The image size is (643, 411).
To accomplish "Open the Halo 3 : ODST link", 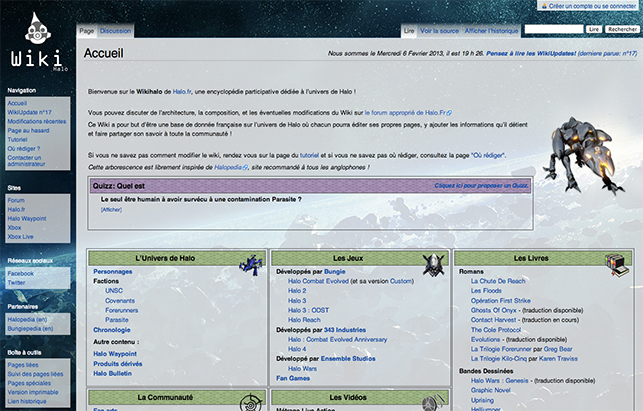I will click(308, 311).
